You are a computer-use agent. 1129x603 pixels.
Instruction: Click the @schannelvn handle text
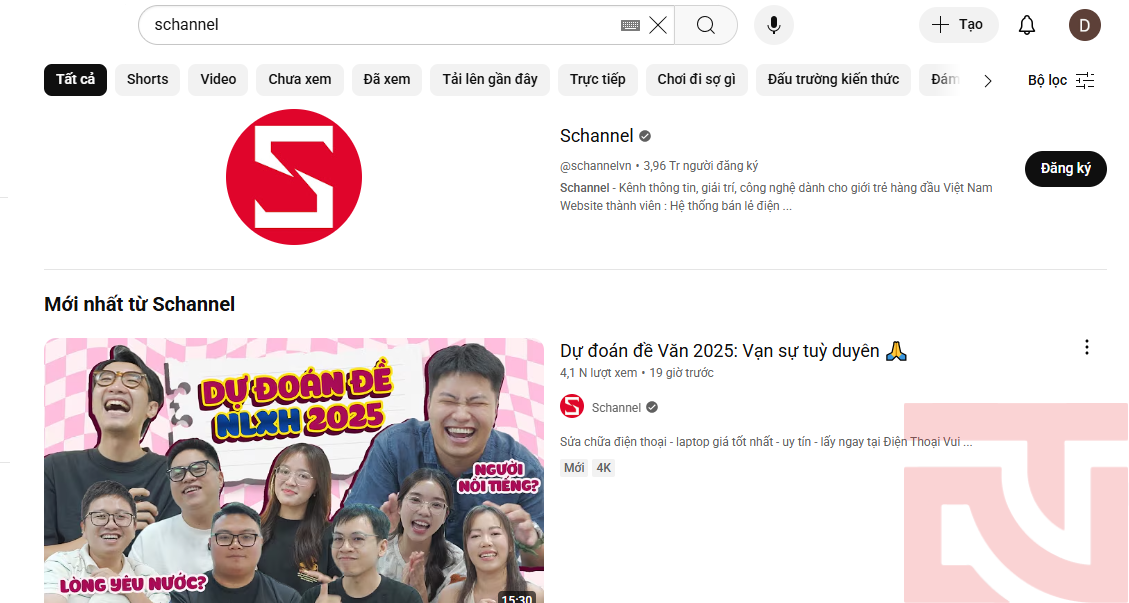[595, 166]
